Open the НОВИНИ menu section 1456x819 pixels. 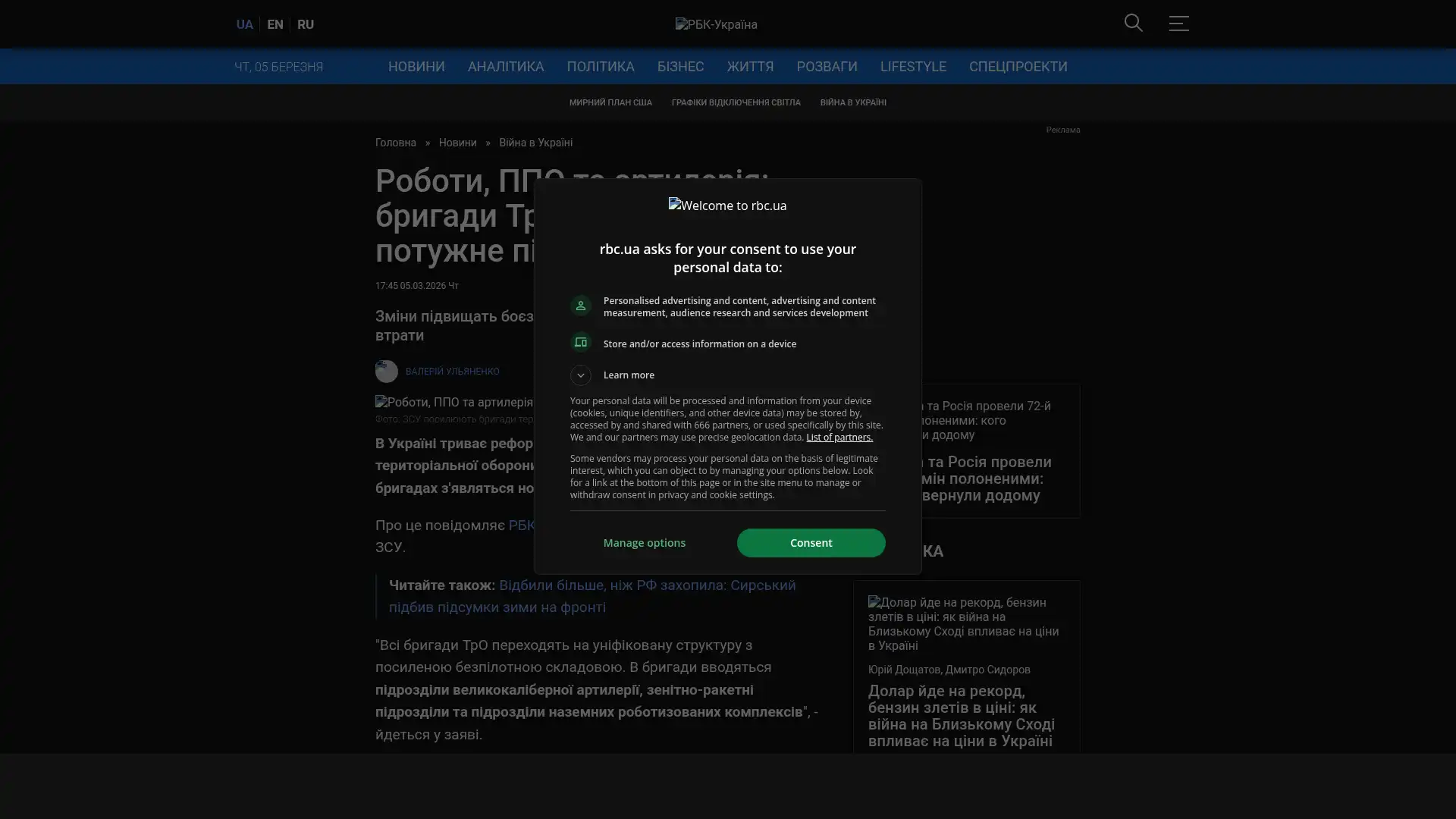[416, 67]
